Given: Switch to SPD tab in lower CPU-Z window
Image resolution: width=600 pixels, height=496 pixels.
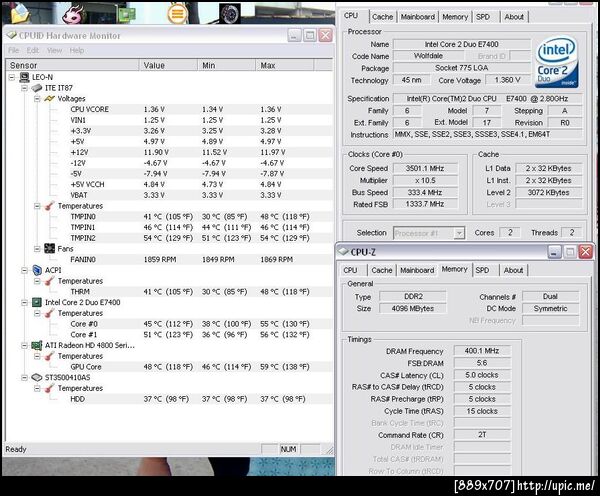Looking at the screenshot, I should tap(482, 270).
